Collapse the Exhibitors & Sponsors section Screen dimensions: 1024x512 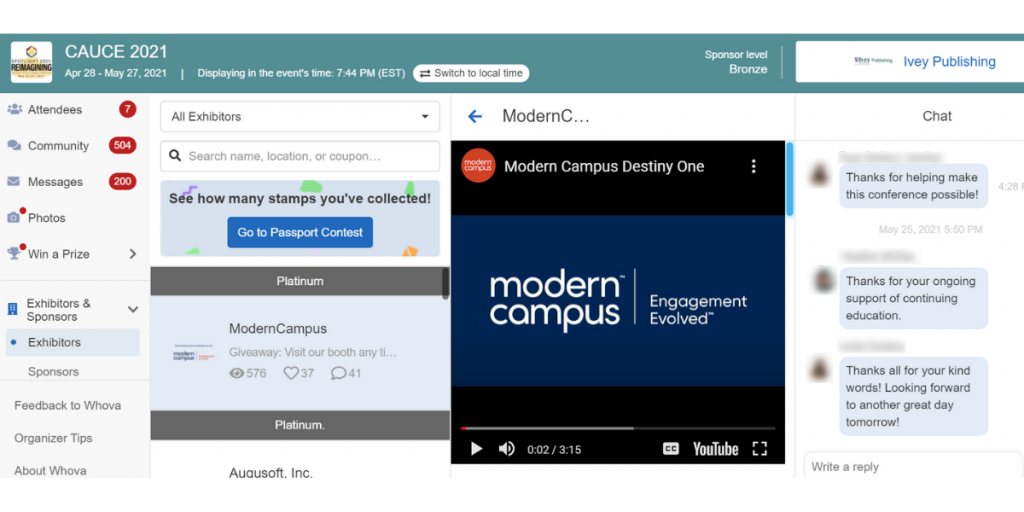pos(132,310)
